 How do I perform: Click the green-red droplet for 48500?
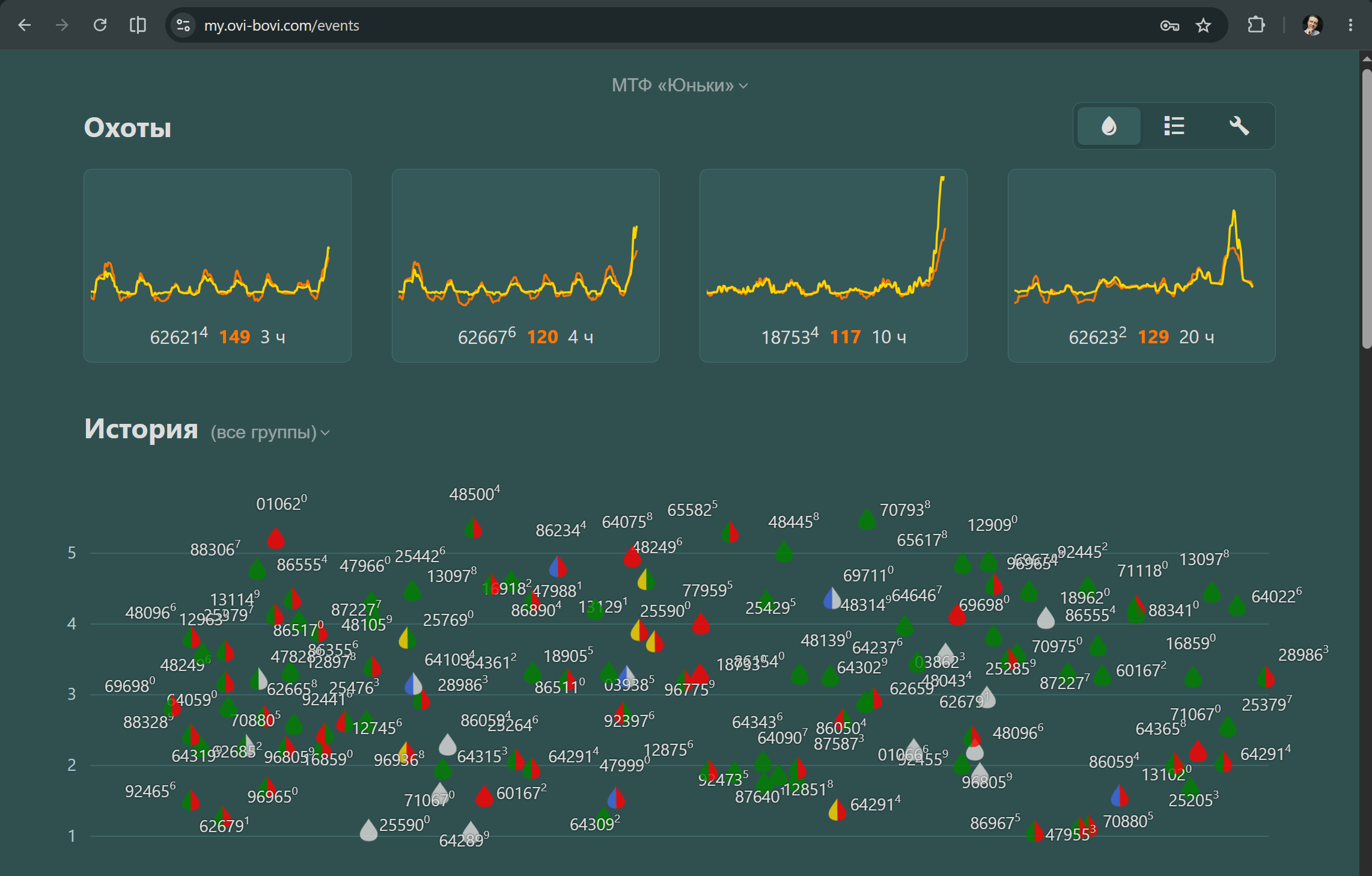coord(474,528)
